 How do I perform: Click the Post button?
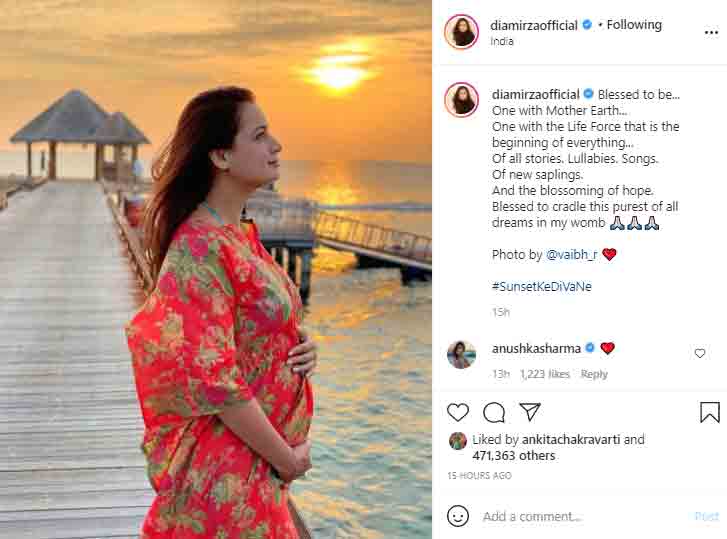coord(707,516)
